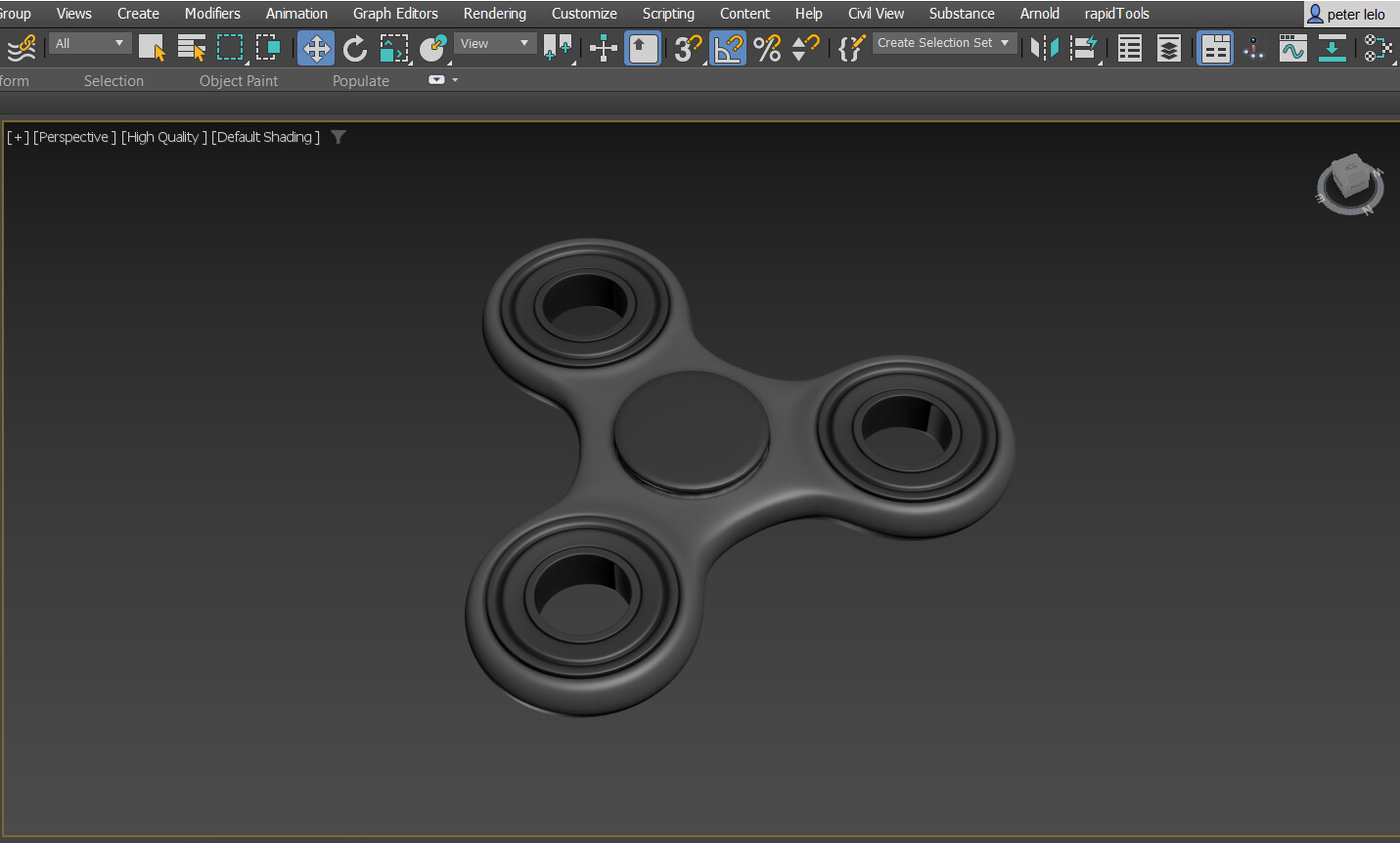Image resolution: width=1400 pixels, height=843 pixels.
Task: Enable the Percent Snap toggle
Action: coord(768,47)
